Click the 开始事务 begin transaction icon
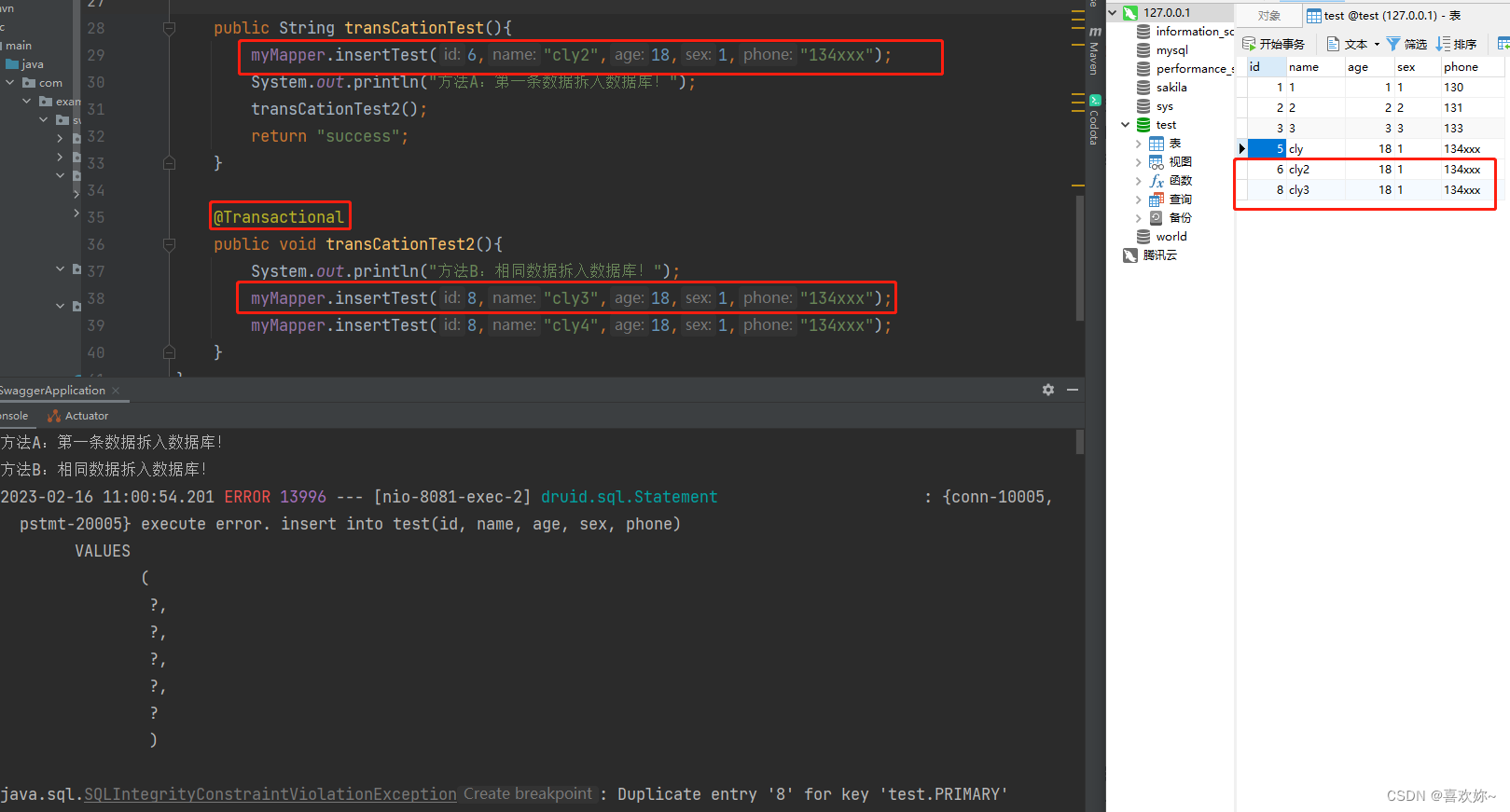The height and width of the screenshot is (812, 1510). point(1249,44)
